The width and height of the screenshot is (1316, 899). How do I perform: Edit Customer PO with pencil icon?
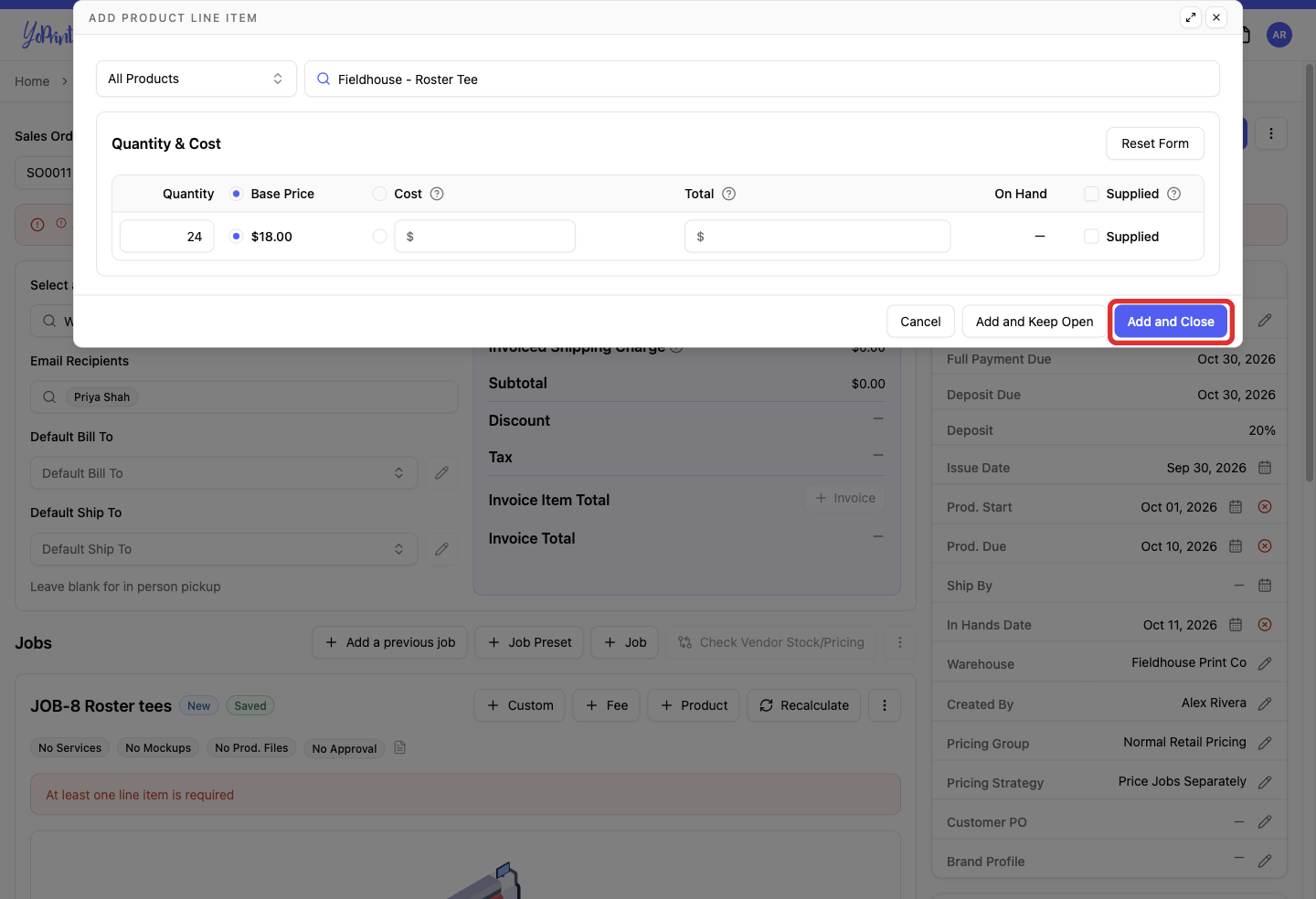coord(1265,822)
